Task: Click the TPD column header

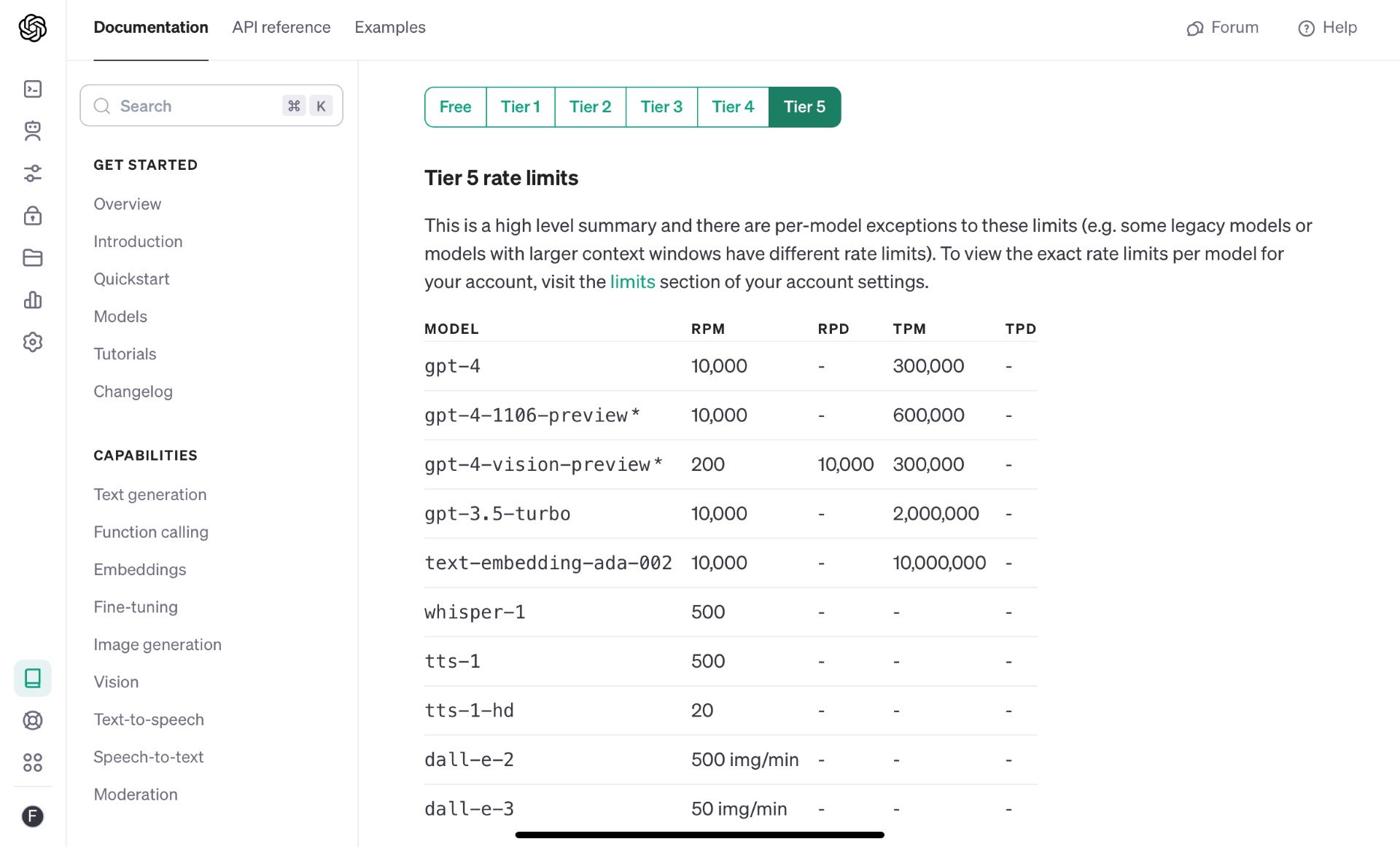Action: [x=1020, y=329]
